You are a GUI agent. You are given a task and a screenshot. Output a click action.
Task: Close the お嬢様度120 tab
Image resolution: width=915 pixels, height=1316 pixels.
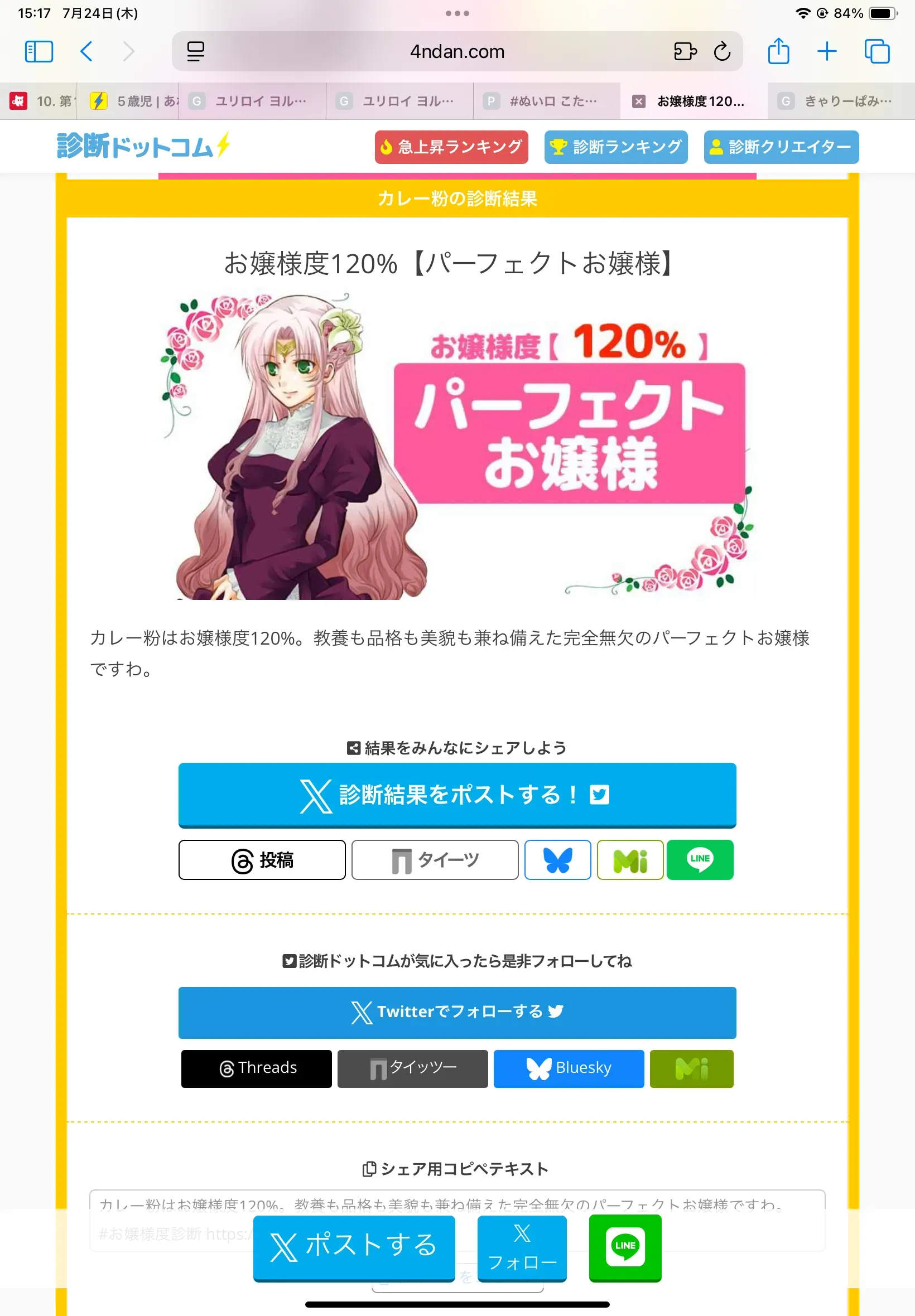pyautogui.click(x=638, y=101)
